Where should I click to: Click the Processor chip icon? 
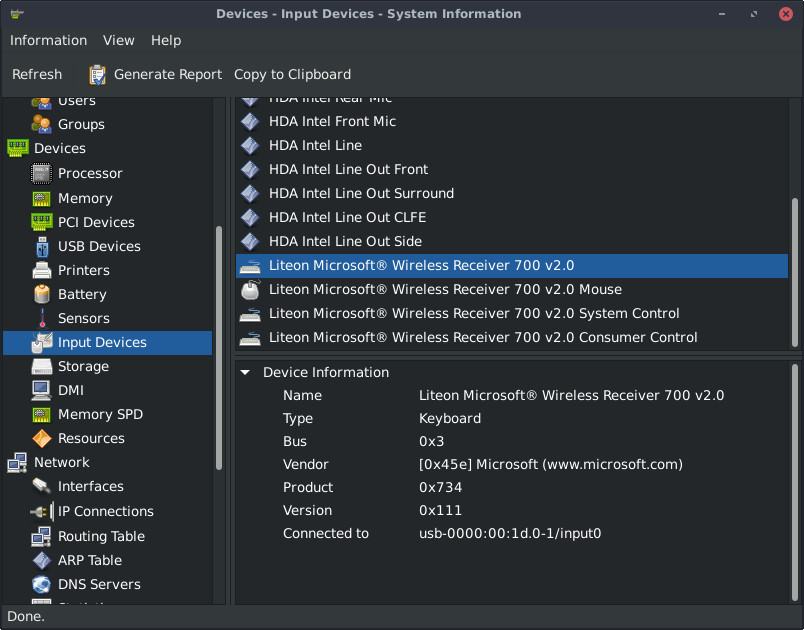point(41,173)
